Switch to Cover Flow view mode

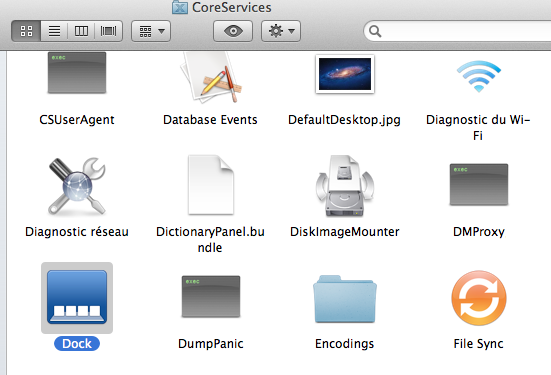(109, 31)
